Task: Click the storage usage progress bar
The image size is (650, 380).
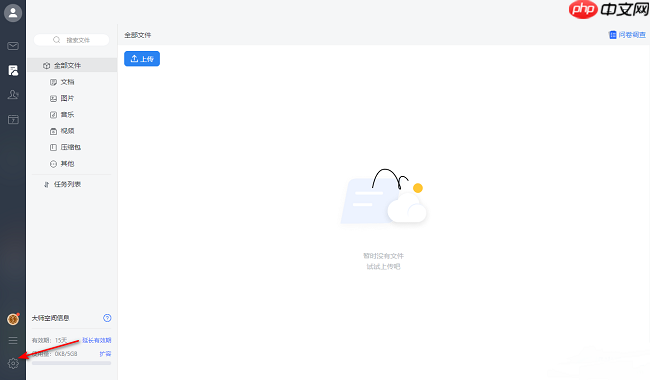Action: [71, 363]
